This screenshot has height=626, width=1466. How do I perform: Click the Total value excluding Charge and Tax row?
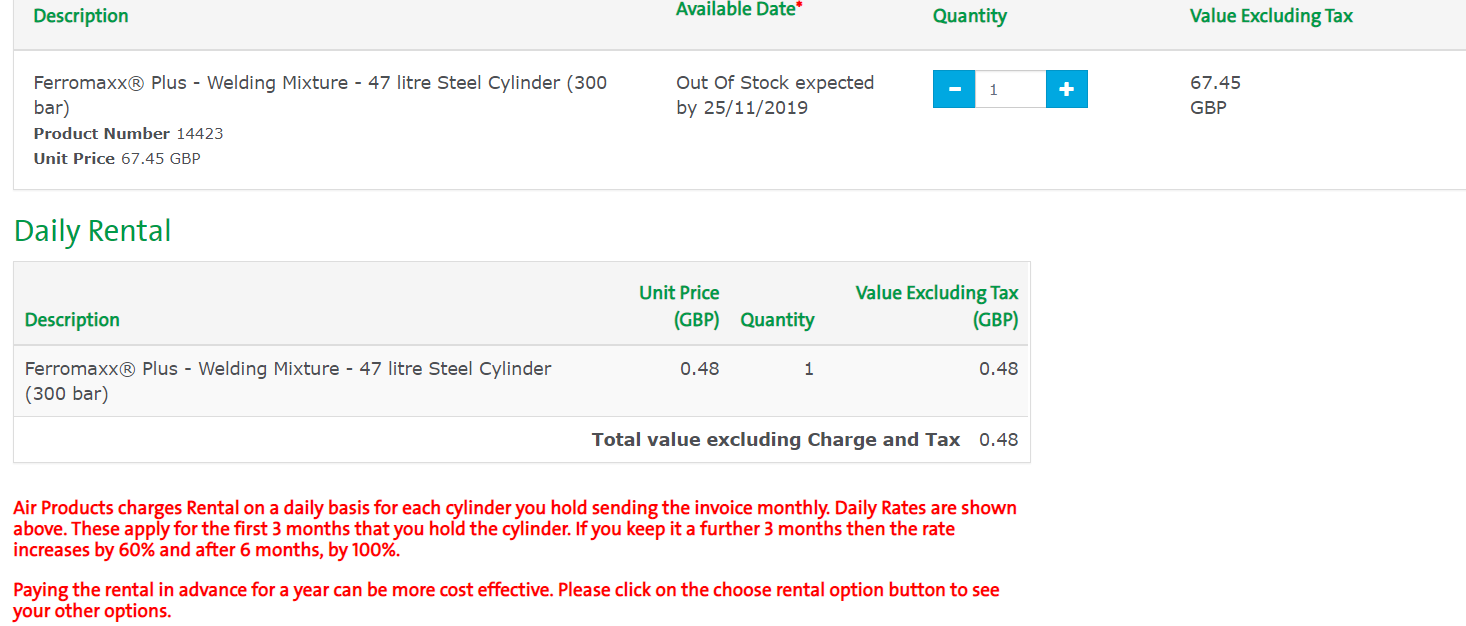(775, 440)
